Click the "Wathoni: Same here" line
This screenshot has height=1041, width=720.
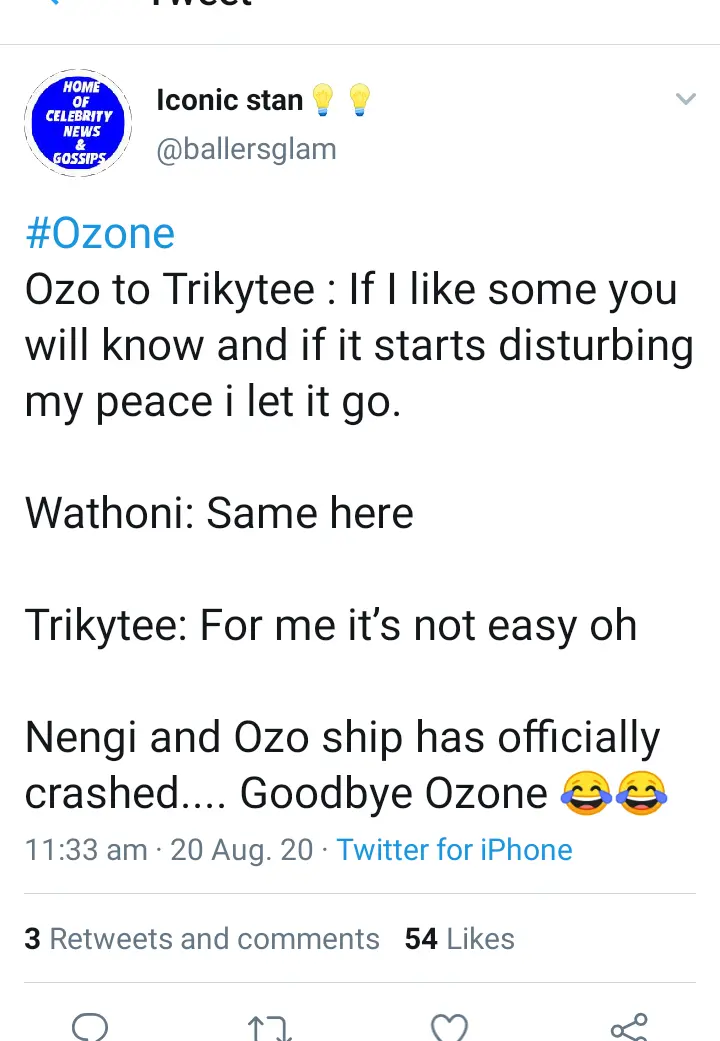tap(219, 514)
